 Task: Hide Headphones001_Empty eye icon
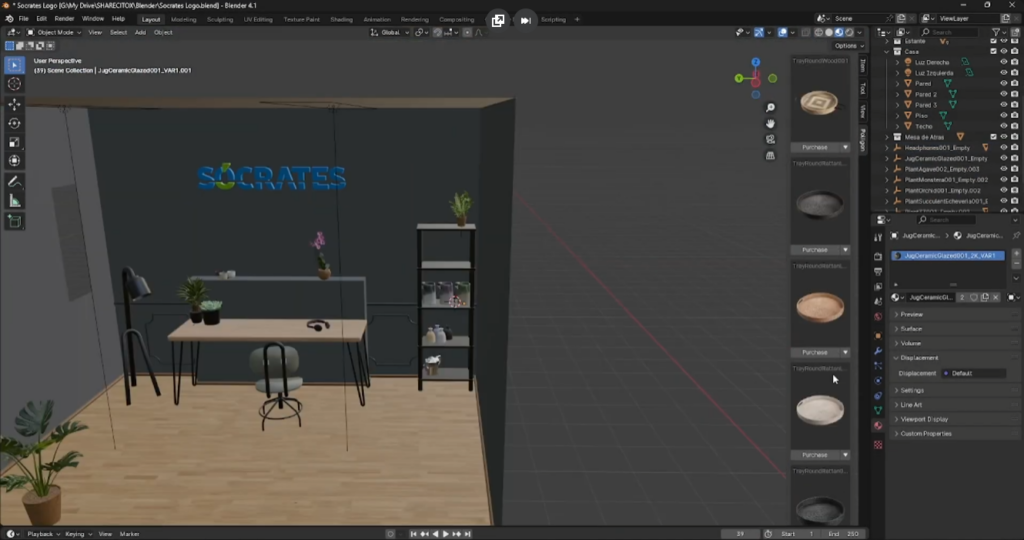[x=1004, y=148]
